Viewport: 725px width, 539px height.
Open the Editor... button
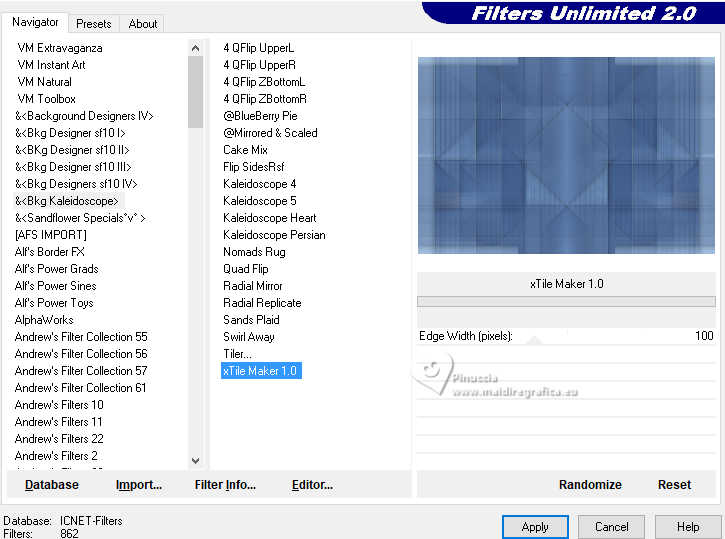312,485
